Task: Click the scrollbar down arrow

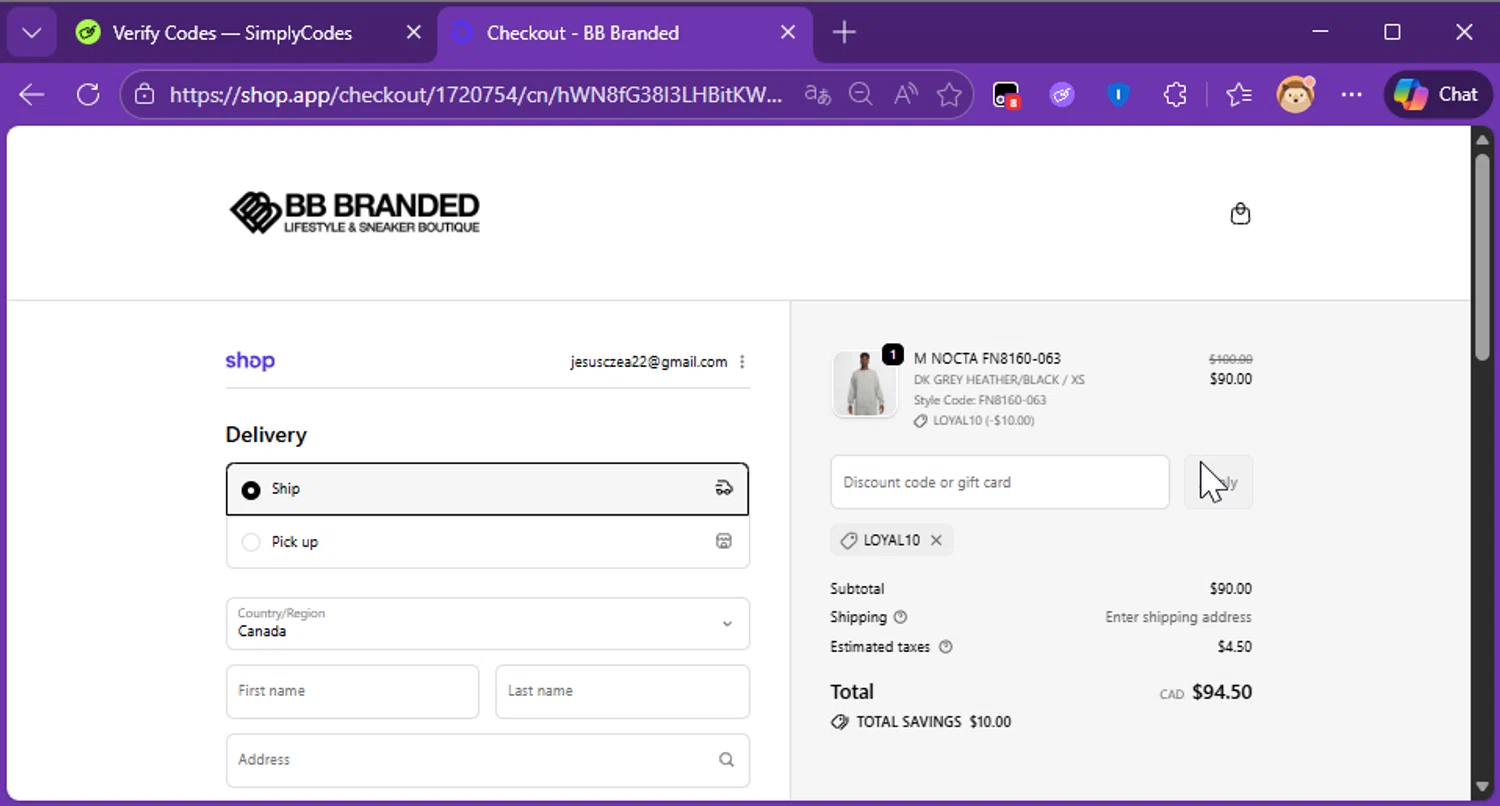Action: tap(1482, 788)
